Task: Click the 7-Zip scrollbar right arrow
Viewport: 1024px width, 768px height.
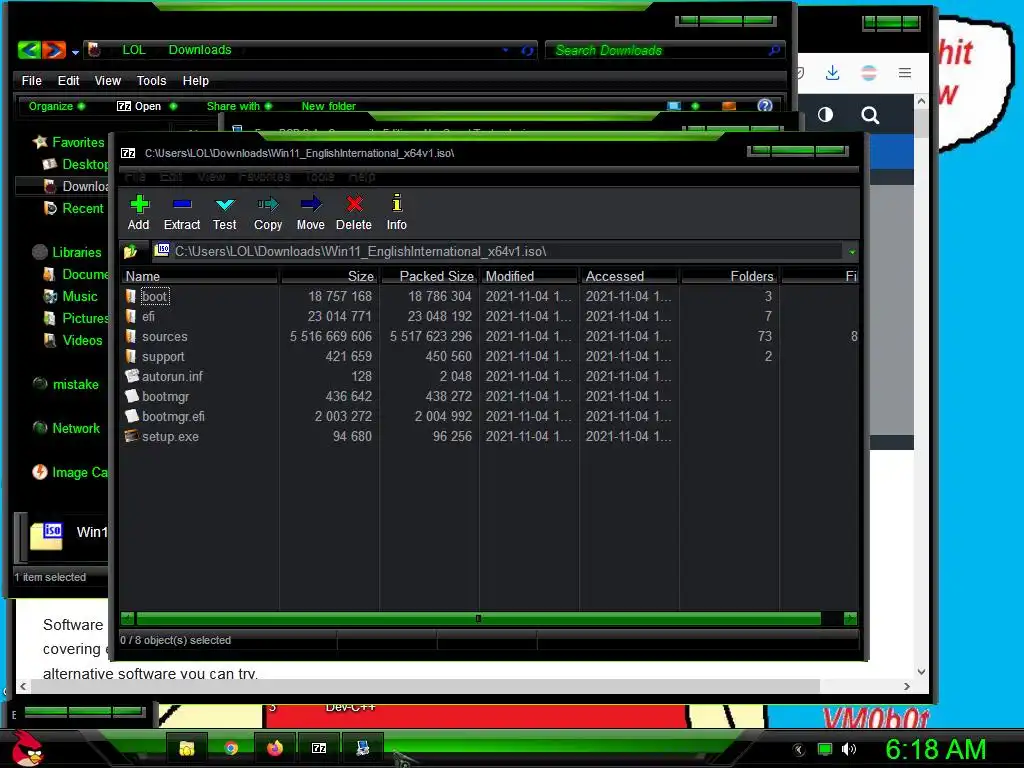Action: coord(850,618)
